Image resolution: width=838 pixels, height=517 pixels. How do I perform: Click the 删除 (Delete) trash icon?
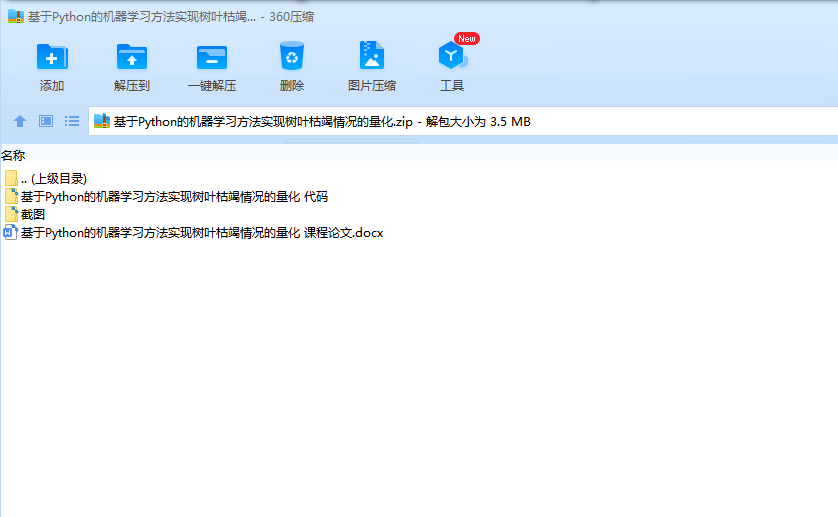(292, 56)
